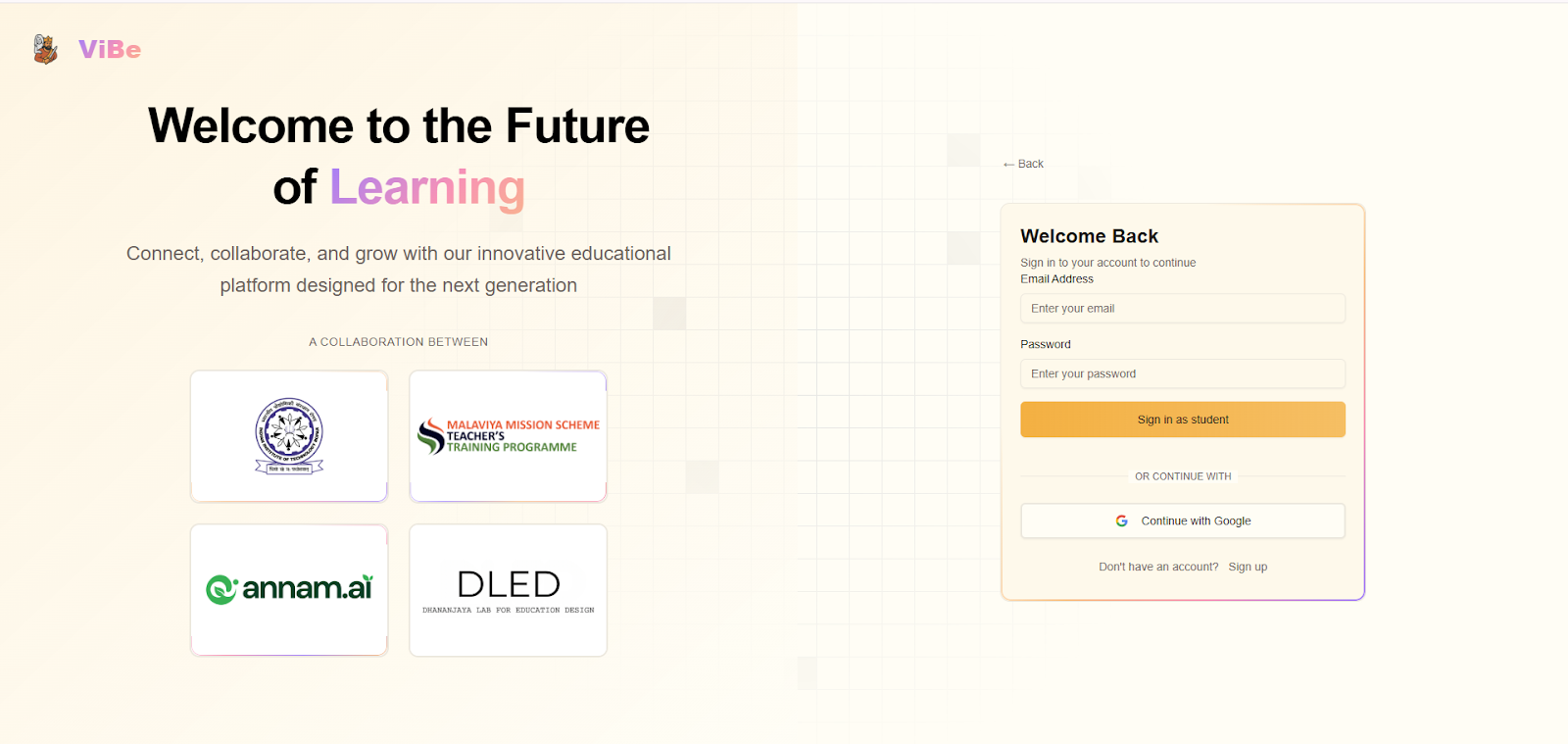1568x744 pixels.
Task: Open the Sign up link
Action: 1248,566
